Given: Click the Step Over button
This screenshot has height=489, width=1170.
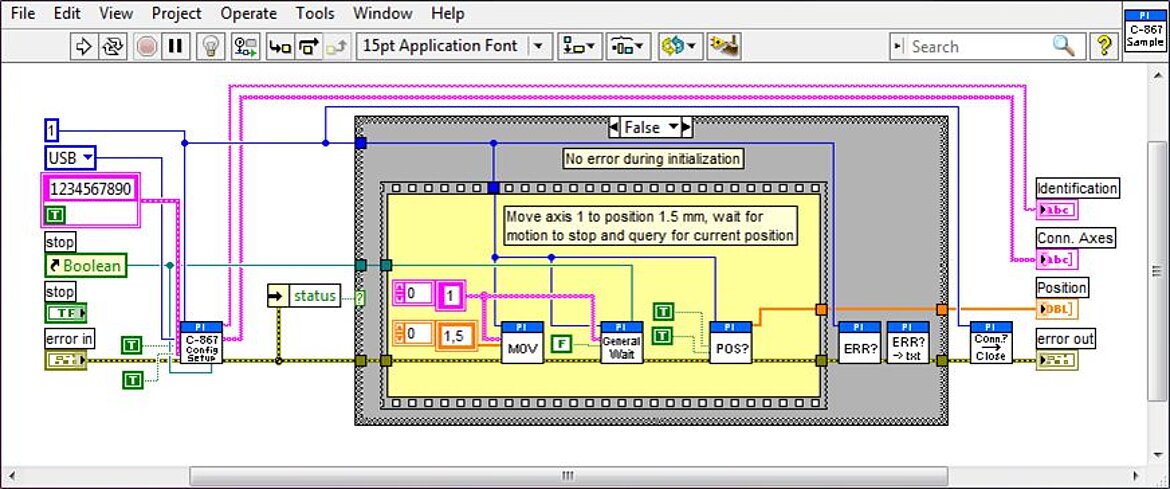Looking at the screenshot, I should (307, 46).
